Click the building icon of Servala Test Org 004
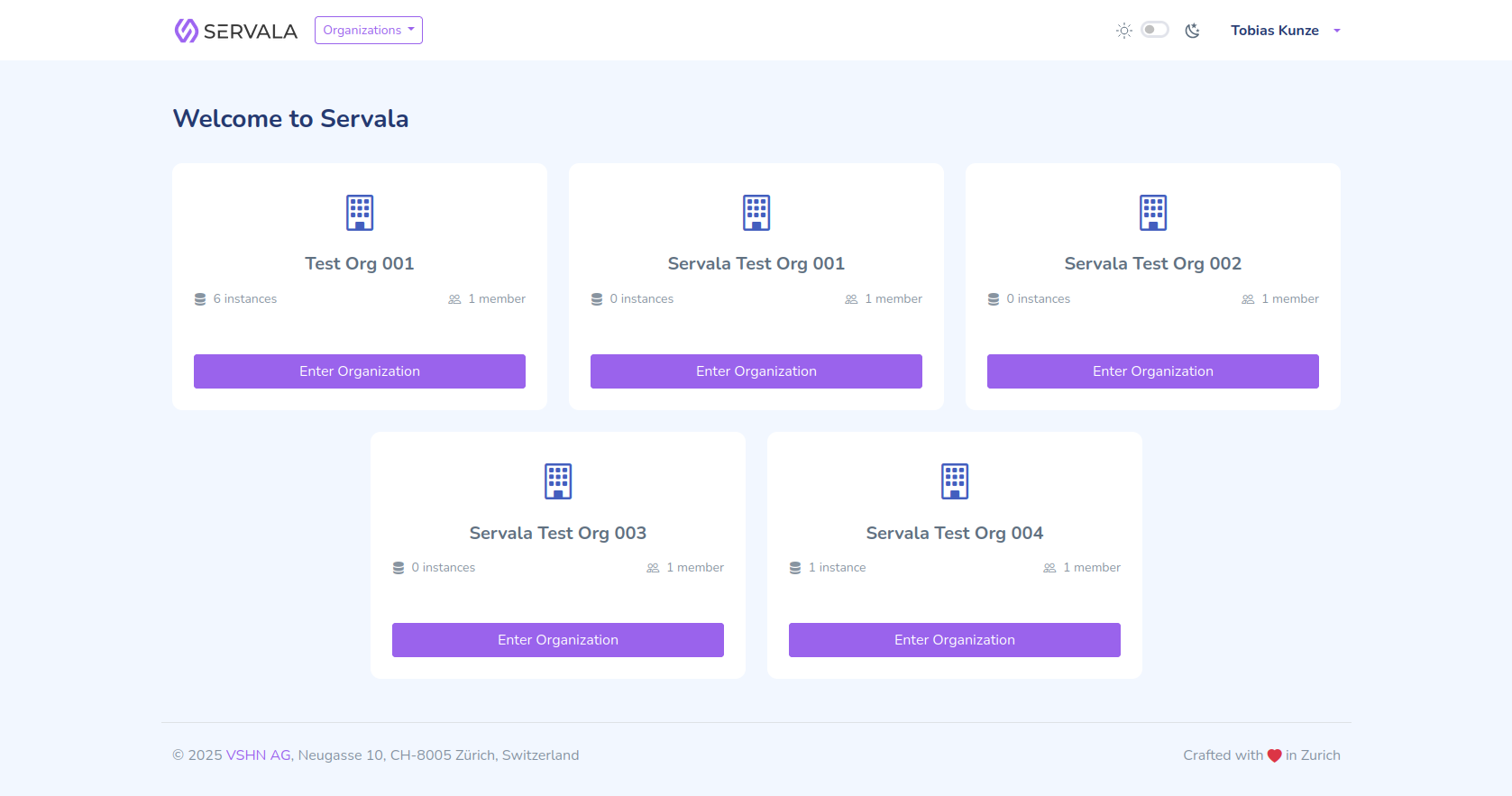This screenshot has height=796, width=1512. (954, 481)
